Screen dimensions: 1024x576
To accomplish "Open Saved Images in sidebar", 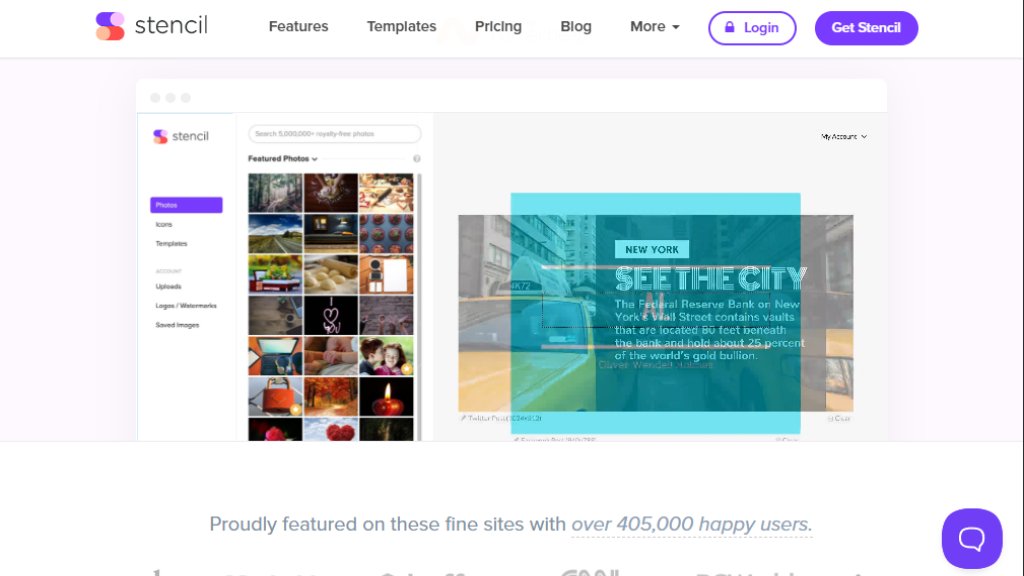I will pos(177,325).
